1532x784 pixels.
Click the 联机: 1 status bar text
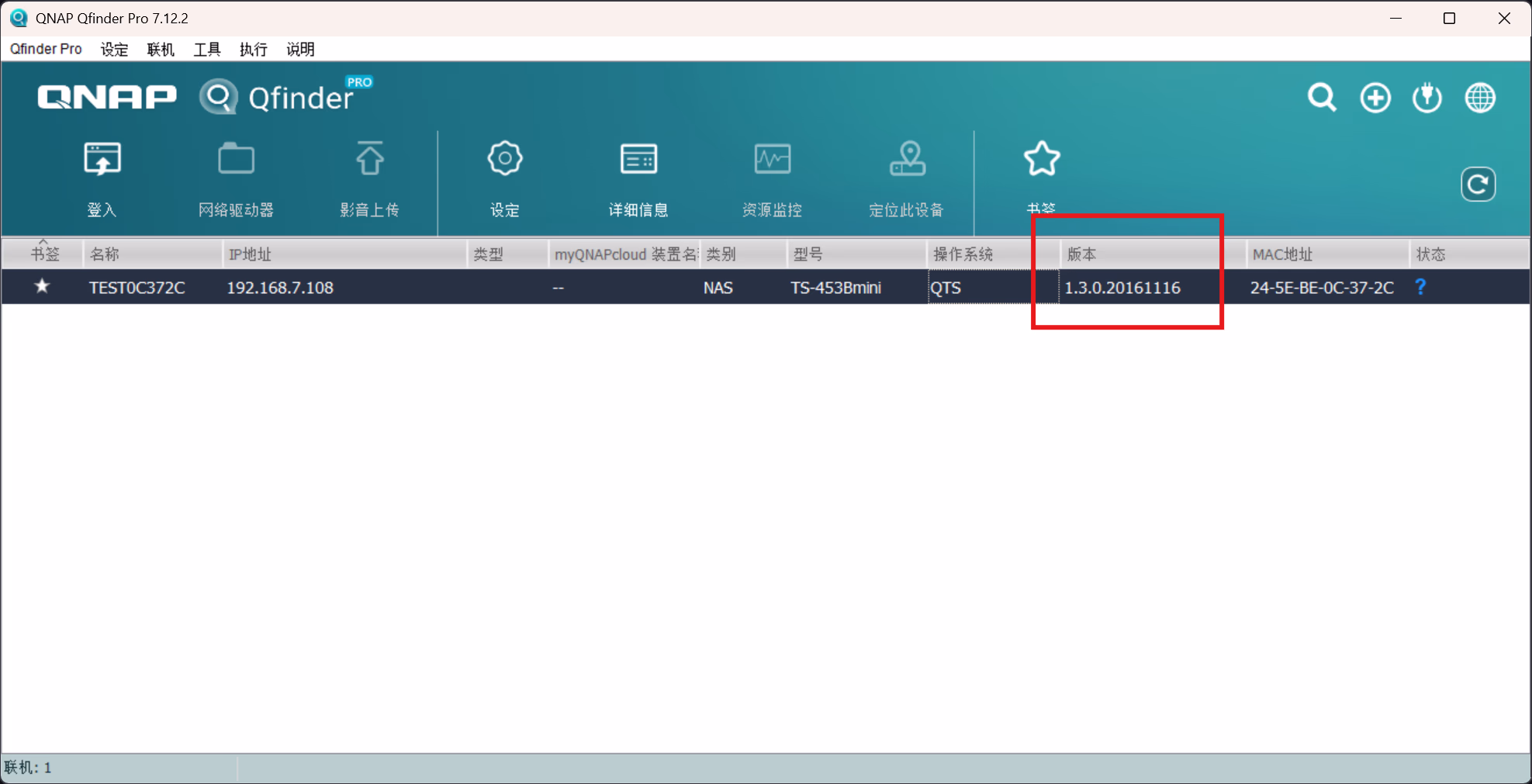28,767
